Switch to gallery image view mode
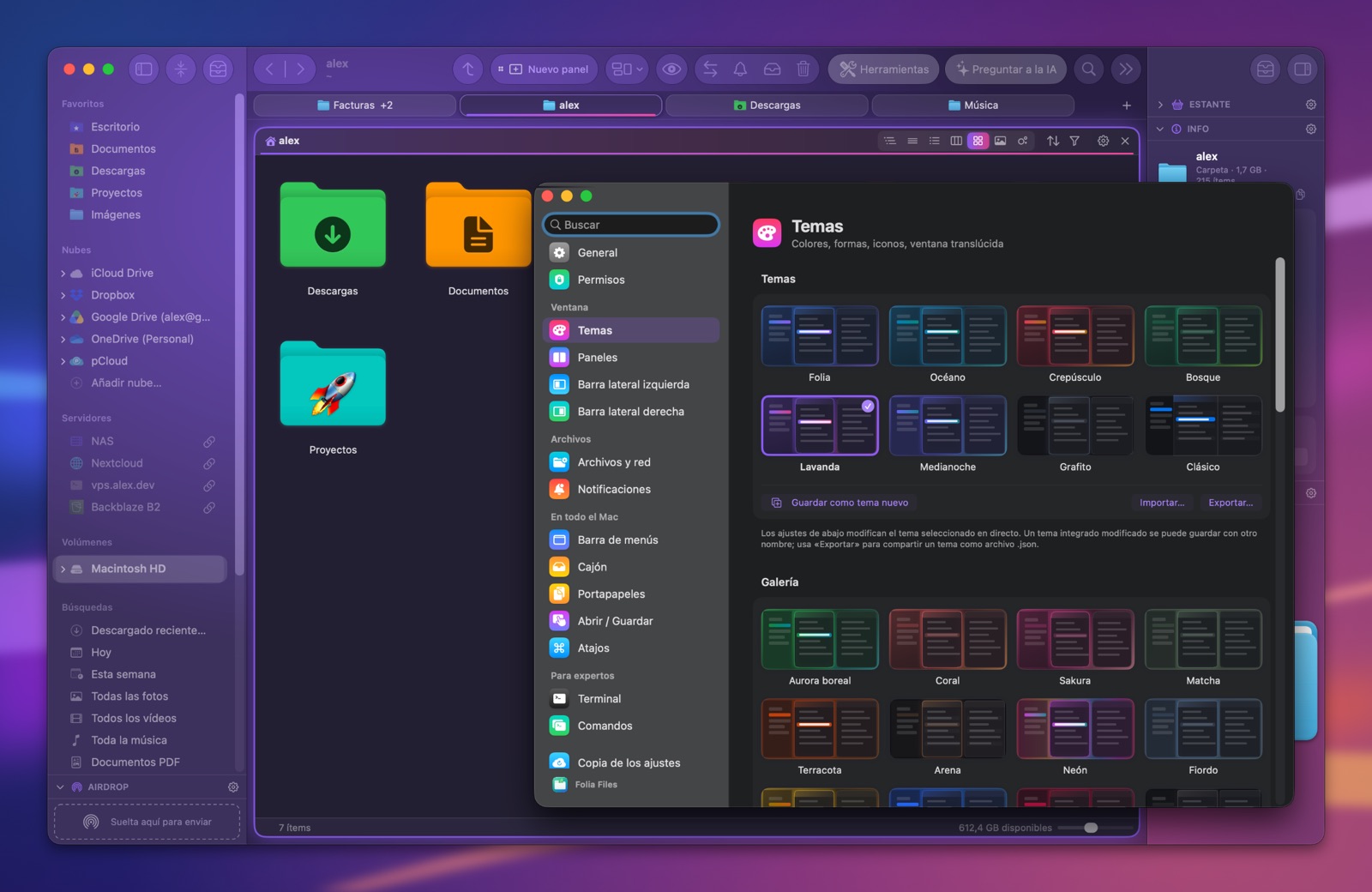This screenshot has height=892, width=1372. pyautogui.click(x=1000, y=141)
